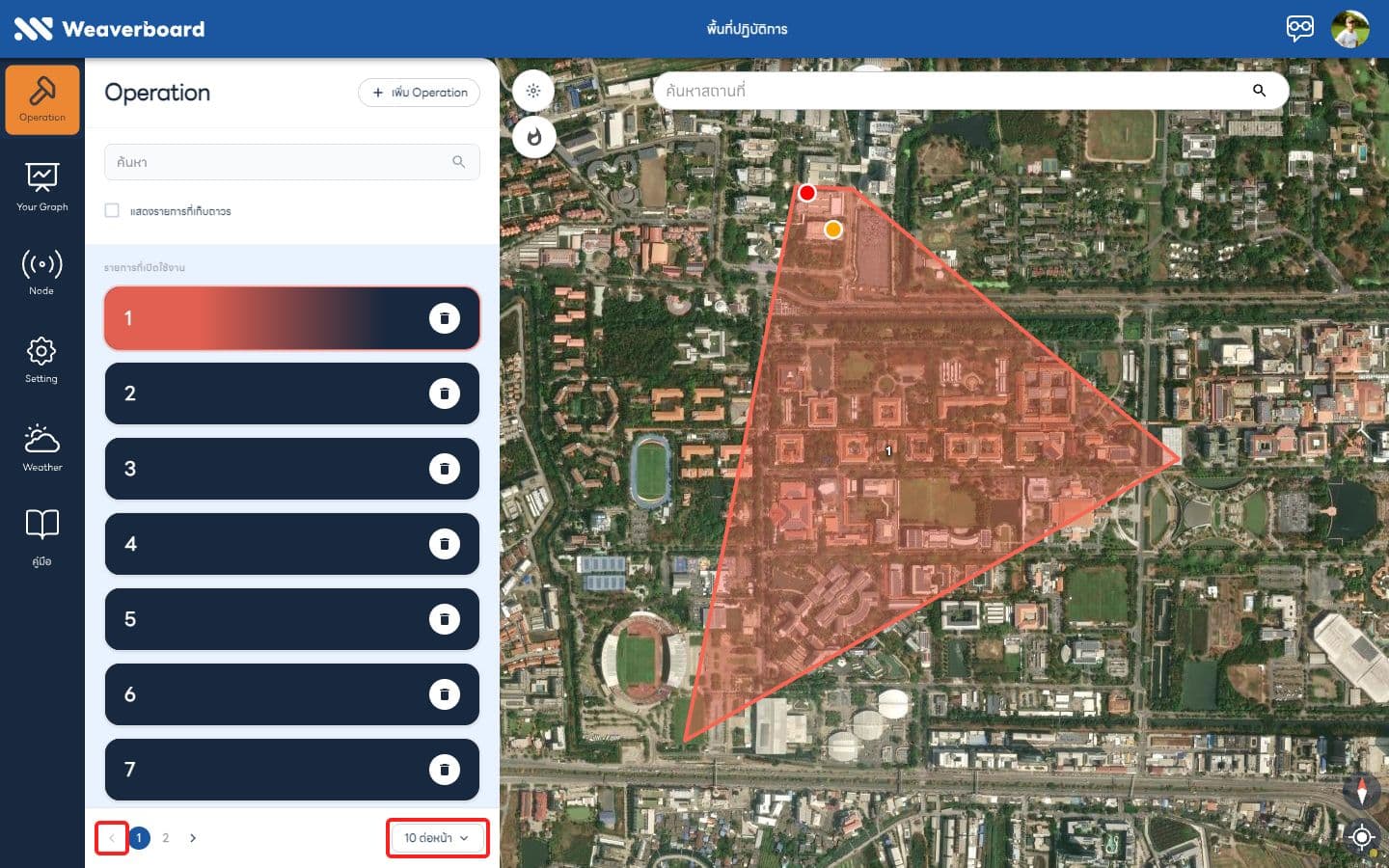Focus the map location search field
The width and height of the screenshot is (1389, 868).
coord(971,91)
